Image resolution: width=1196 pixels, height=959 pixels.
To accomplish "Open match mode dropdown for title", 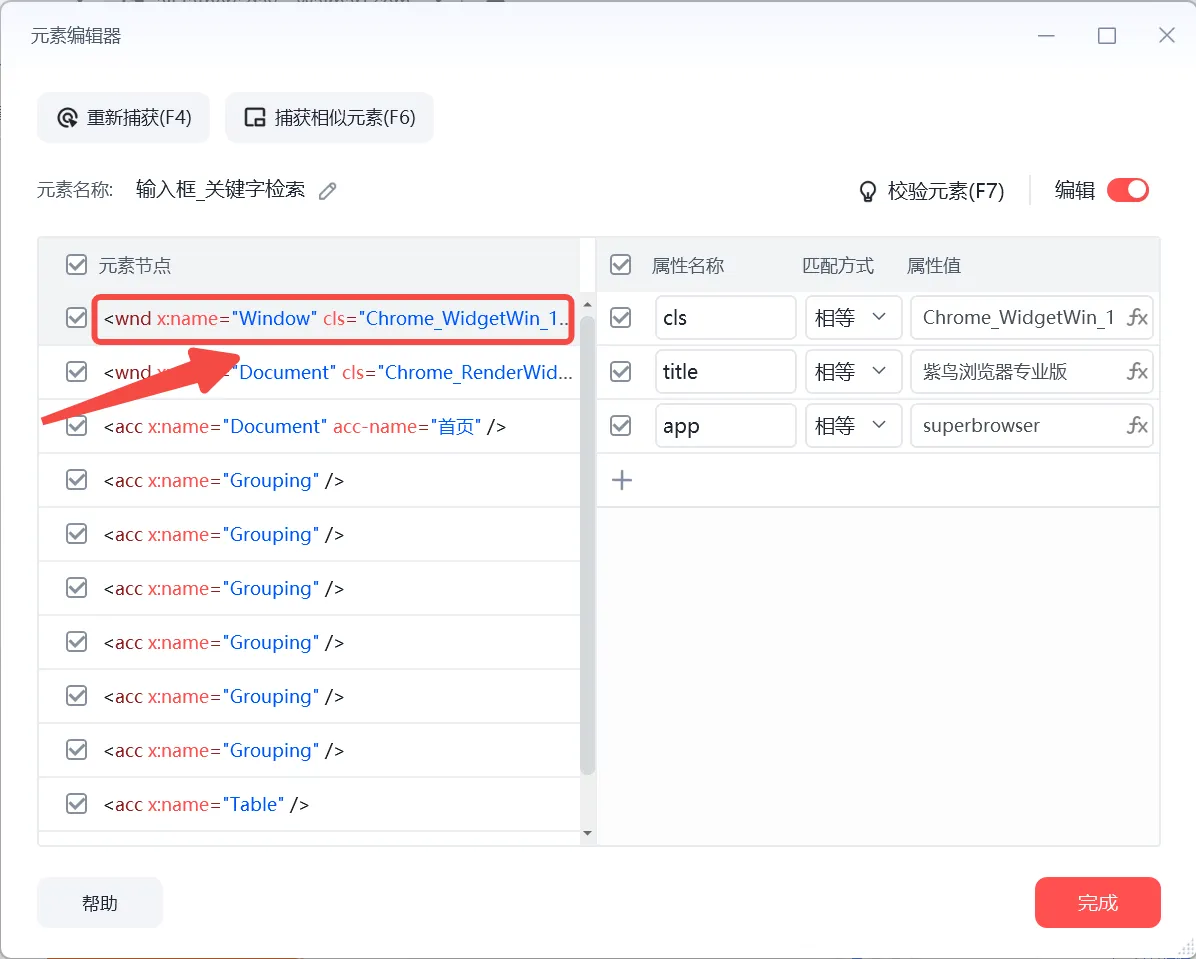I will (854, 372).
